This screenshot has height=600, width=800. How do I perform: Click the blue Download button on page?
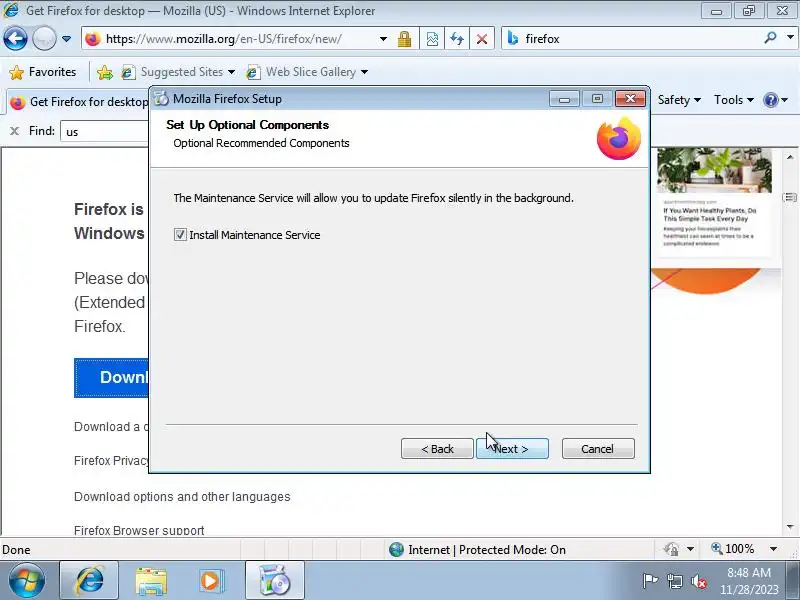(x=111, y=378)
